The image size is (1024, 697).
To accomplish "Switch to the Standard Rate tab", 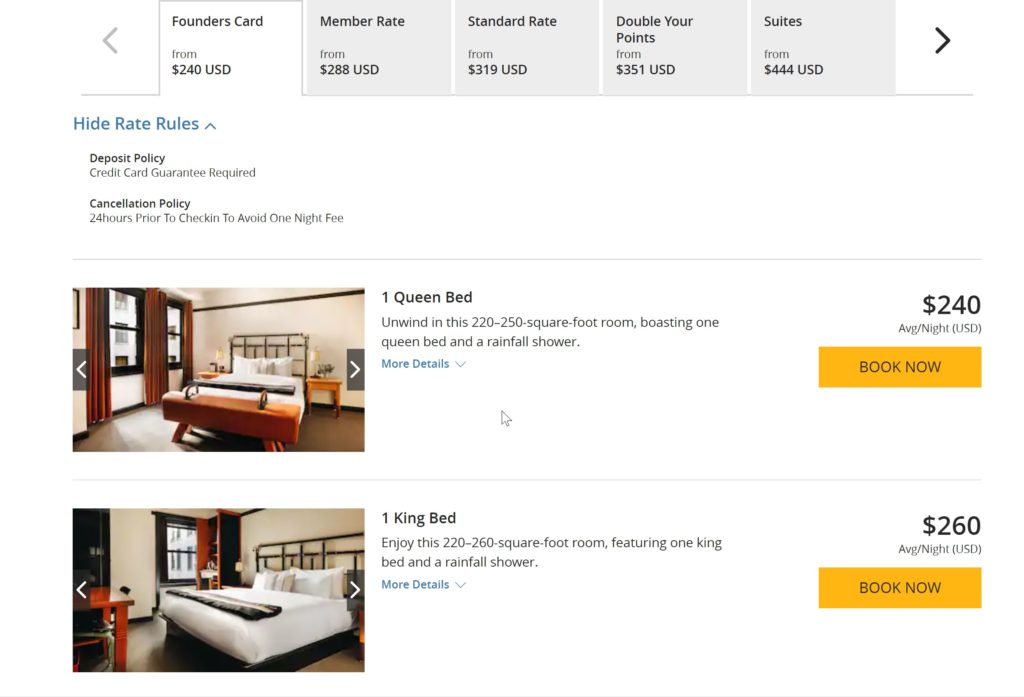I will tap(526, 46).
